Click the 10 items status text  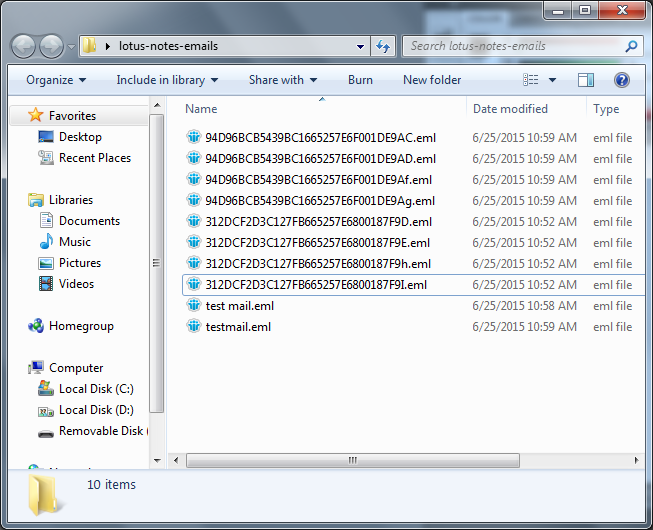tap(111, 485)
